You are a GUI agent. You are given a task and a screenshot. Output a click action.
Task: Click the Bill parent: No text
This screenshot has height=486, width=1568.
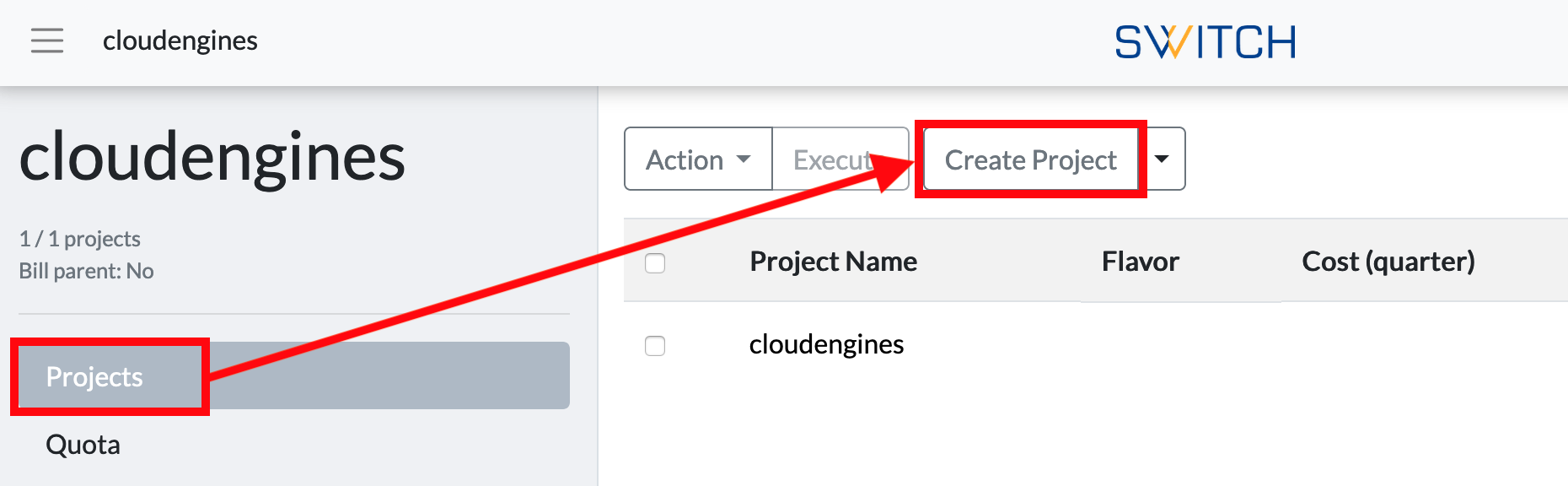point(86,271)
